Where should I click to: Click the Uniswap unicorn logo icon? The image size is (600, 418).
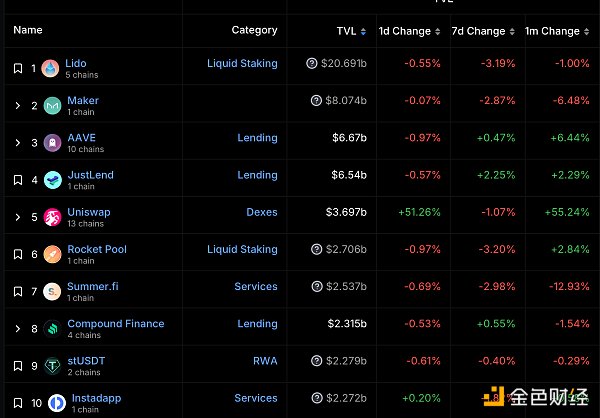tap(52, 217)
